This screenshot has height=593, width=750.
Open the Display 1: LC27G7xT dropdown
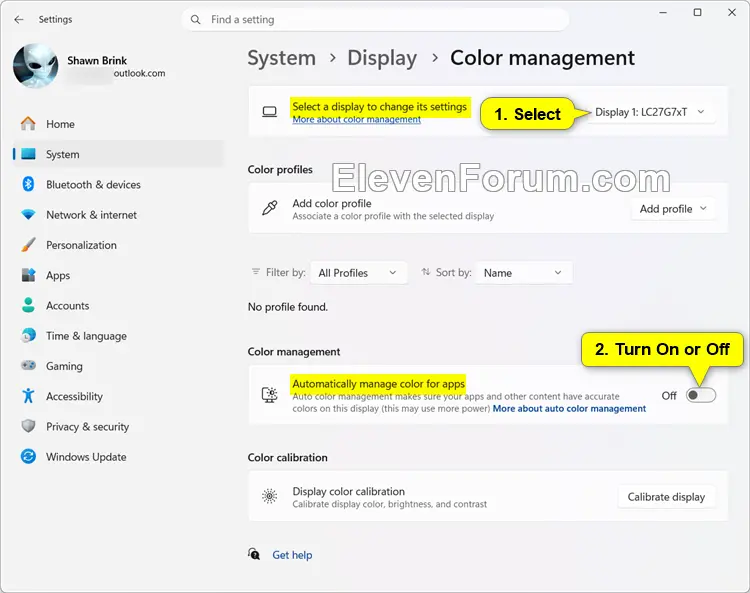651,112
